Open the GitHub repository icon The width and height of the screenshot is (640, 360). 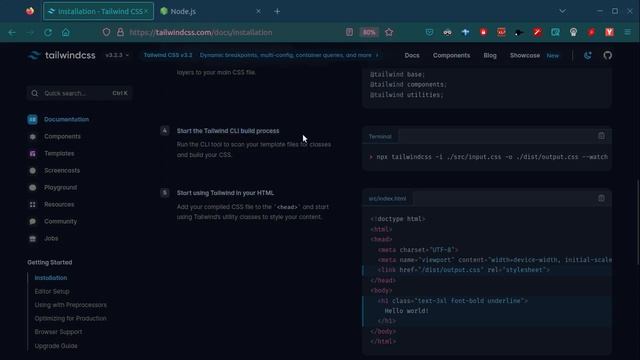[608, 55]
